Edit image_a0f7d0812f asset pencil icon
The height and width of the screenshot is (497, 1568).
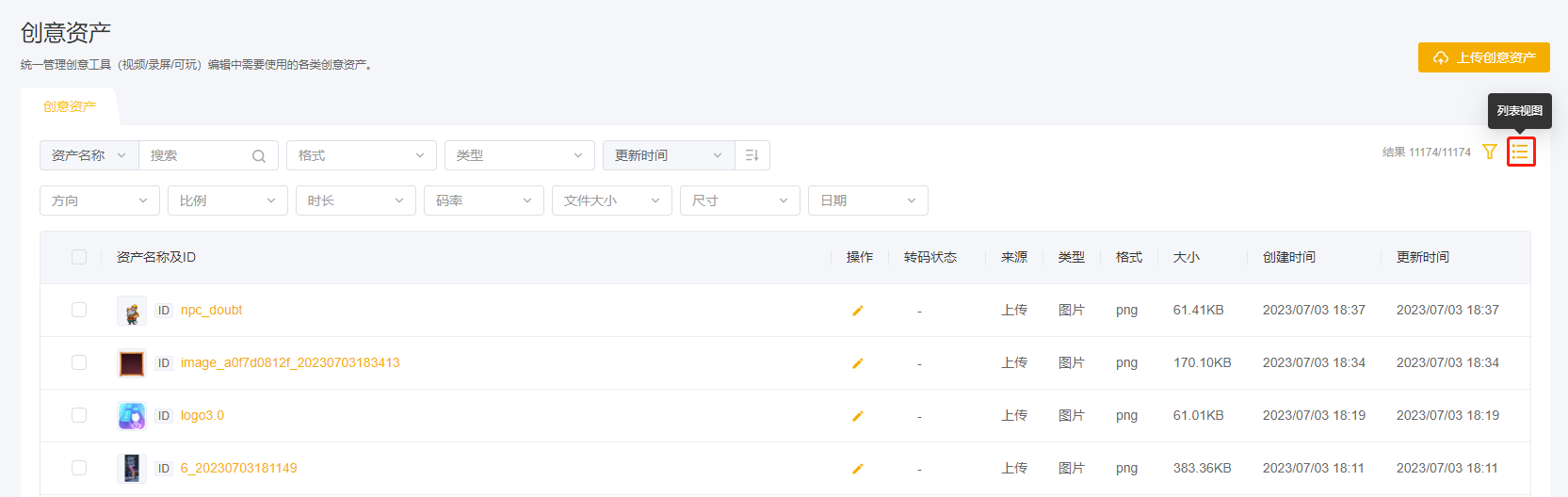[858, 363]
